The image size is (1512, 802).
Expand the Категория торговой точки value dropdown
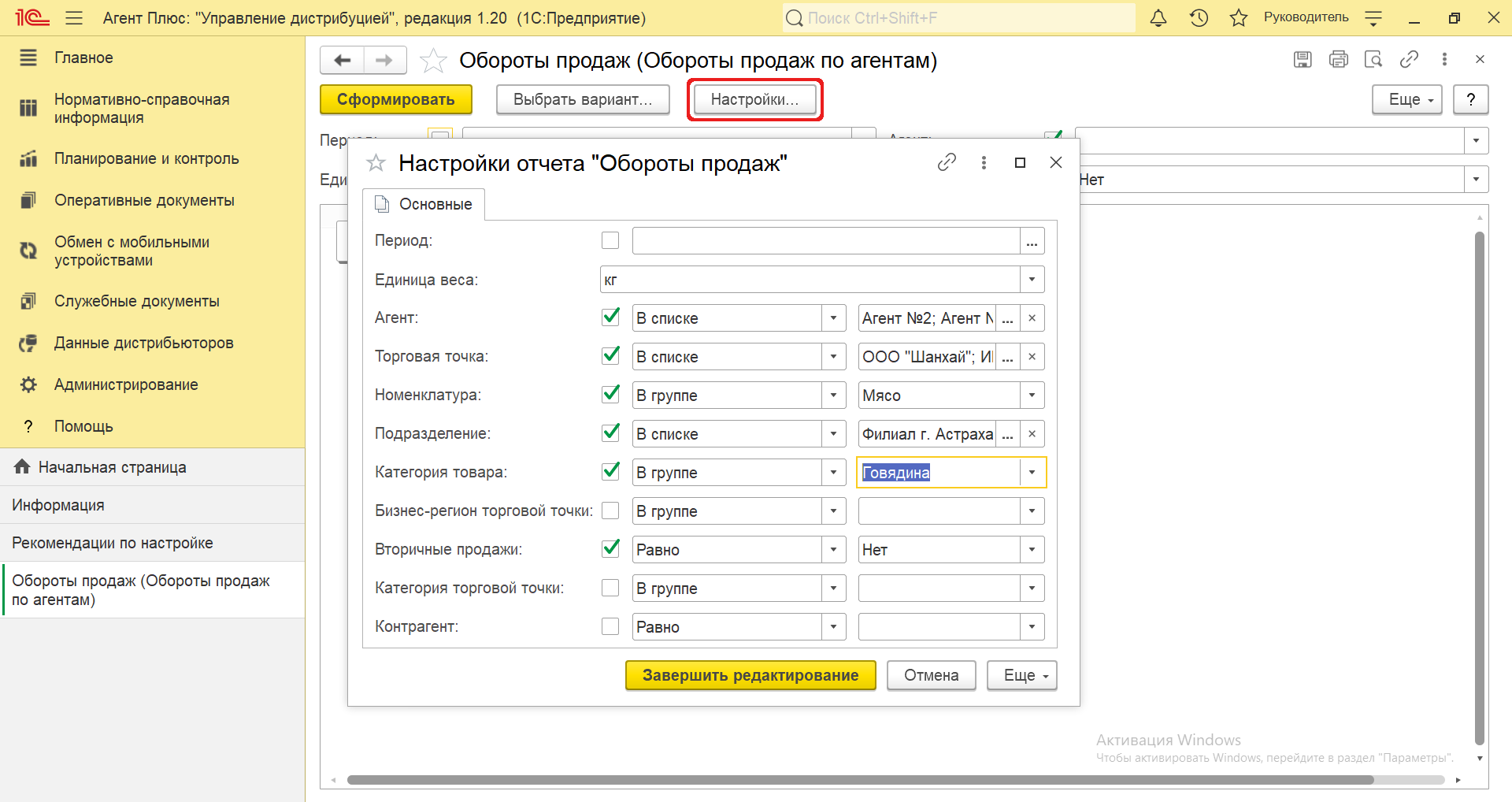coord(1032,589)
